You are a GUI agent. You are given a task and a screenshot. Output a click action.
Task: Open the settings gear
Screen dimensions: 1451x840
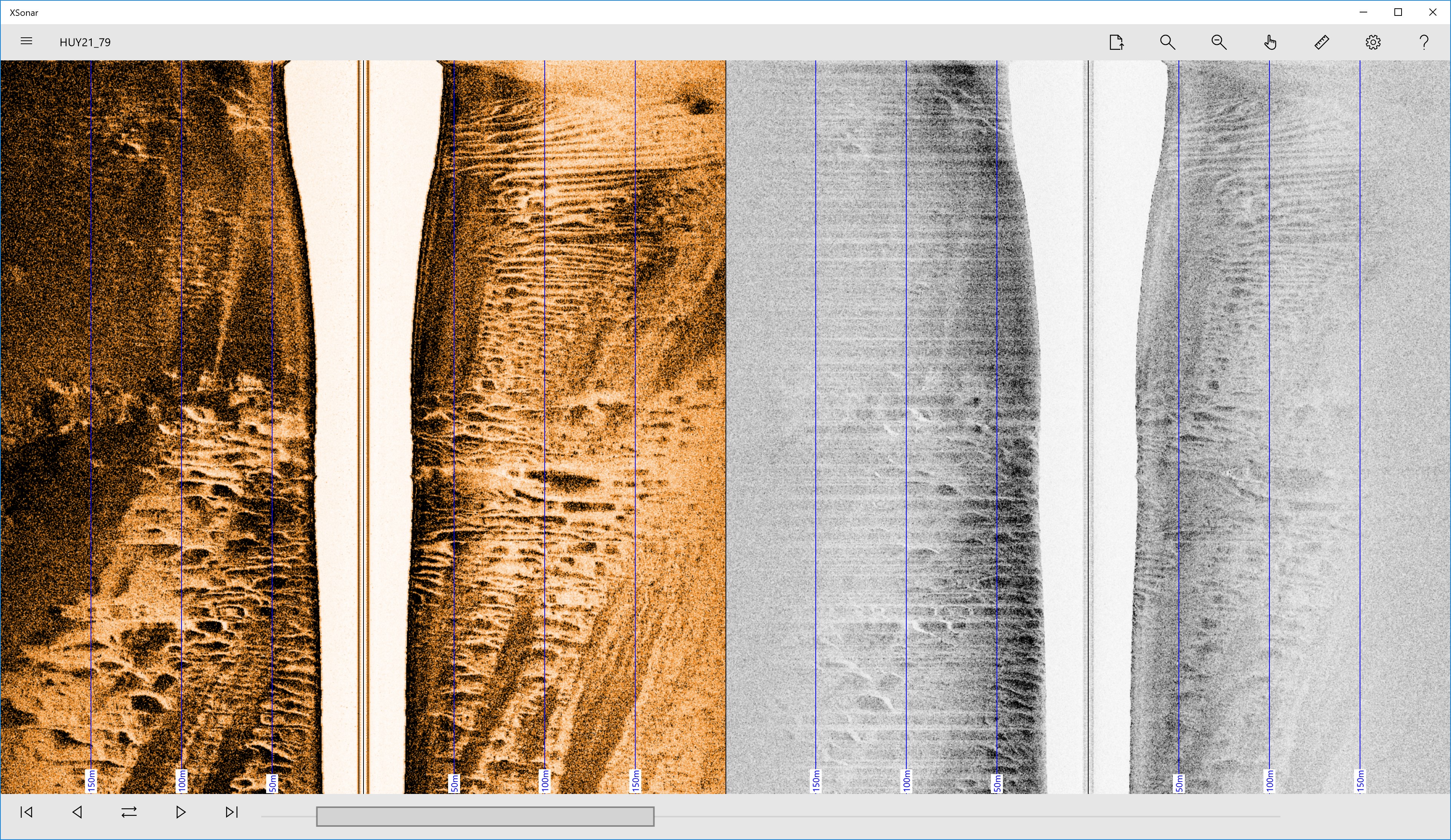click(x=1373, y=42)
